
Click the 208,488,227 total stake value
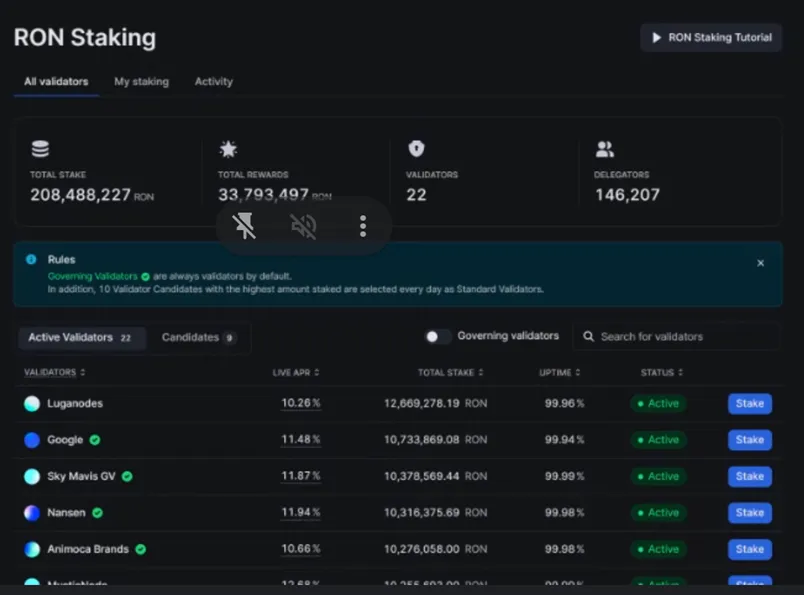coord(81,195)
